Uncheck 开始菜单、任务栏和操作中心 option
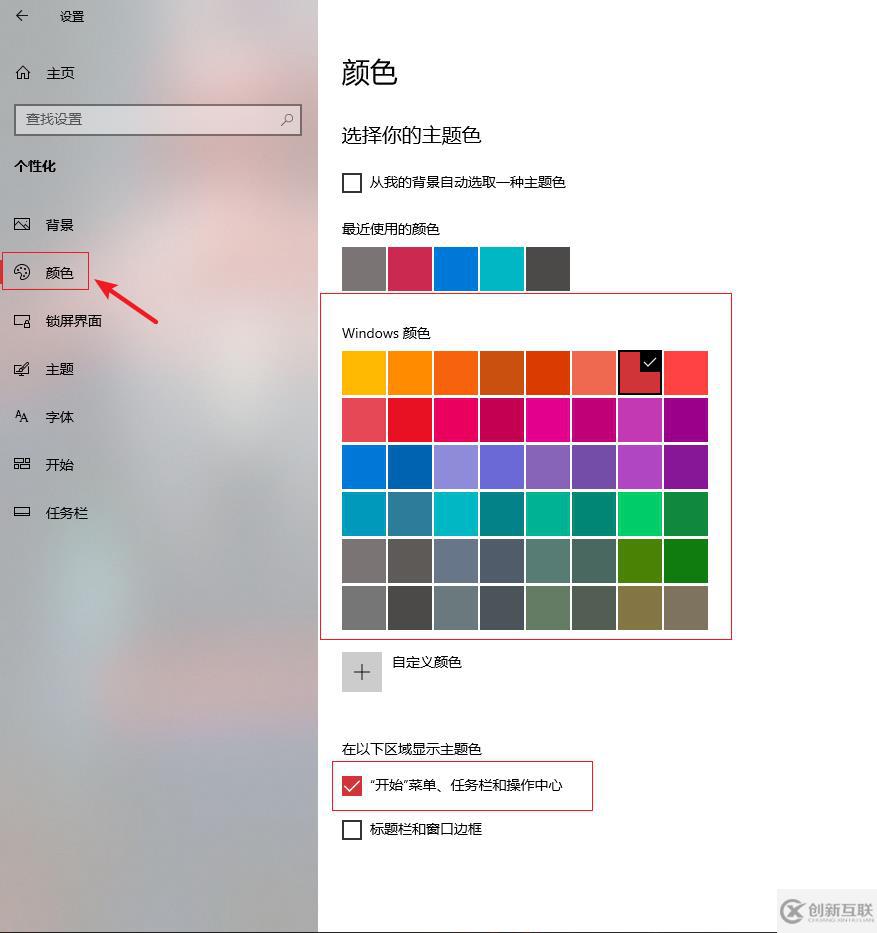 click(x=351, y=785)
